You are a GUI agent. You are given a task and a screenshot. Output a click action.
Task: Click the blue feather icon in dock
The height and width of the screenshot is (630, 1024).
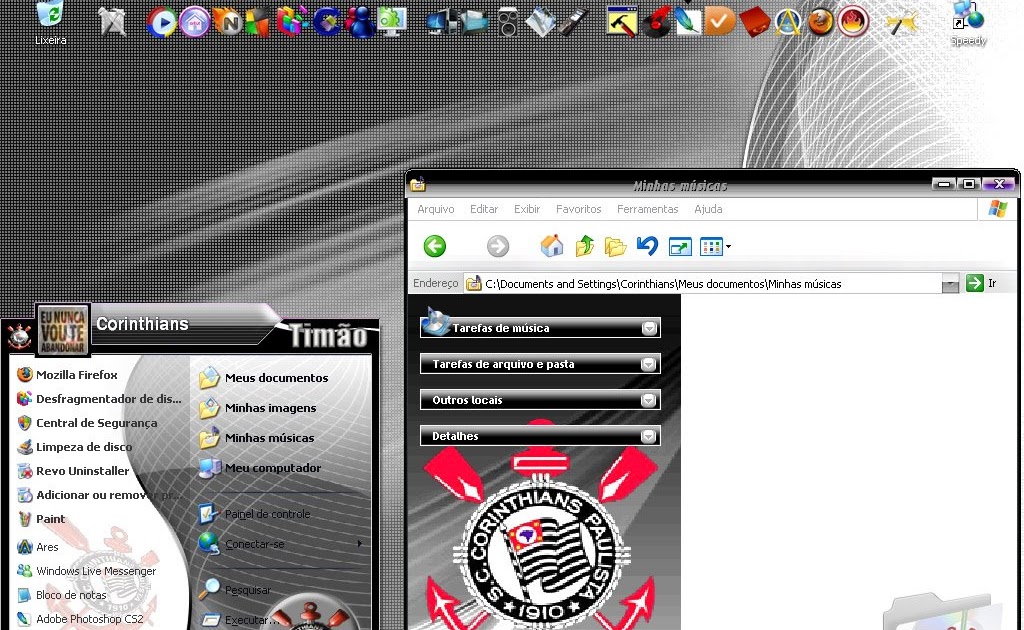click(686, 22)
